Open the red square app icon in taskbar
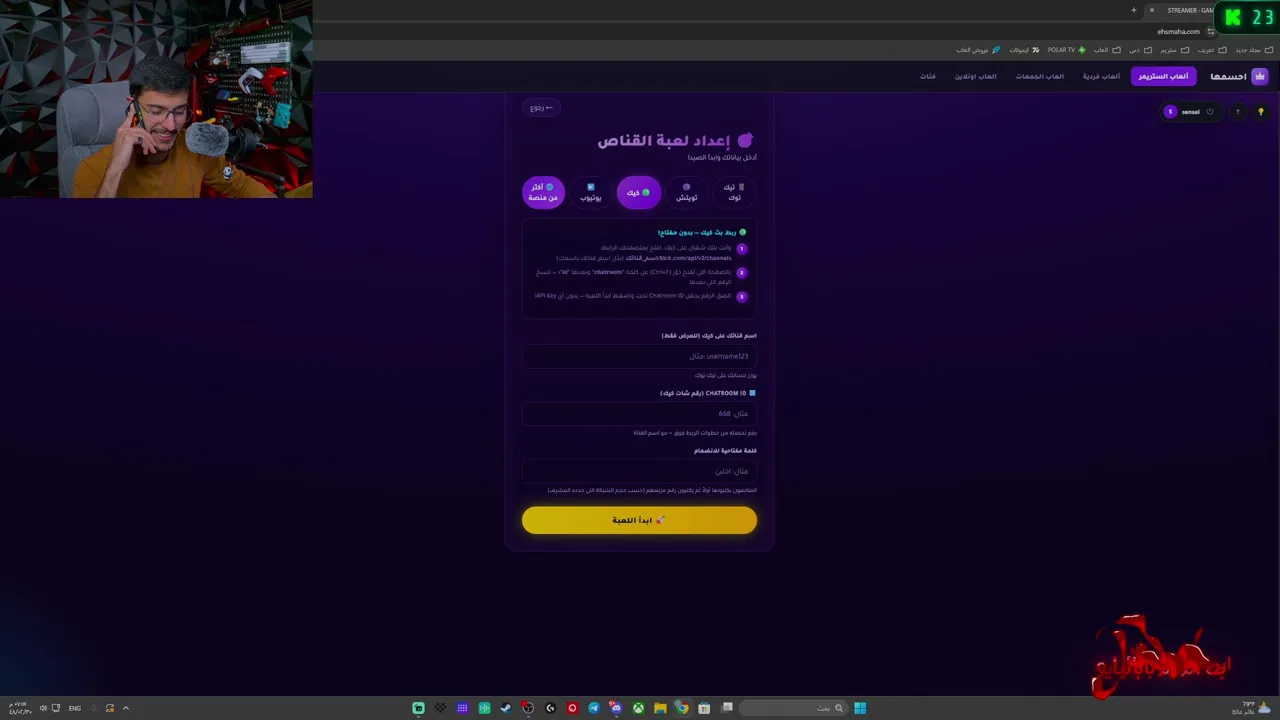The width and height of the screenshot is (1280, 720). (x=572, y=708)
